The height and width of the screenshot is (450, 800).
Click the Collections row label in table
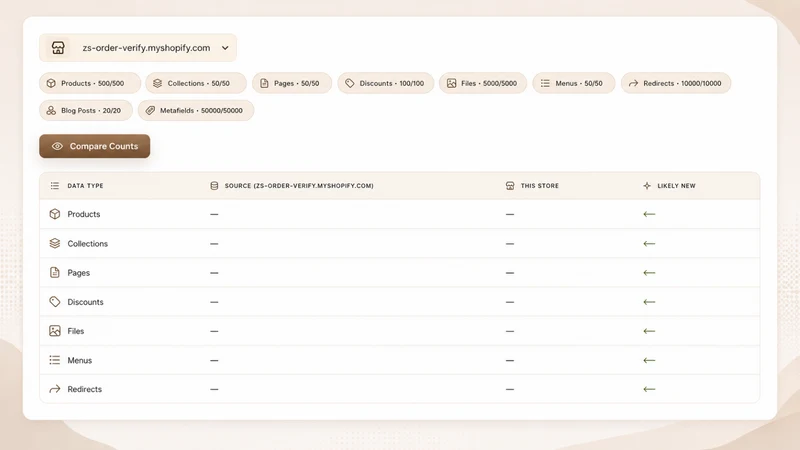(88, 244)
